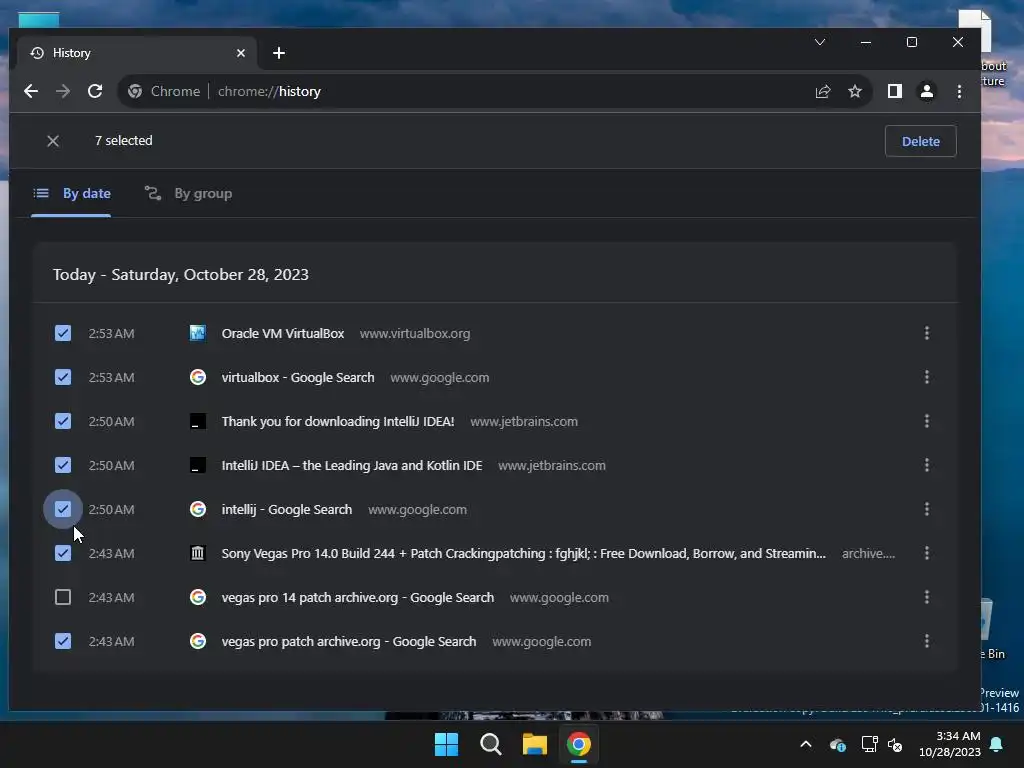Click the Chrome site info chip
Screen dimensions: 1024x768
coord(164,91)
